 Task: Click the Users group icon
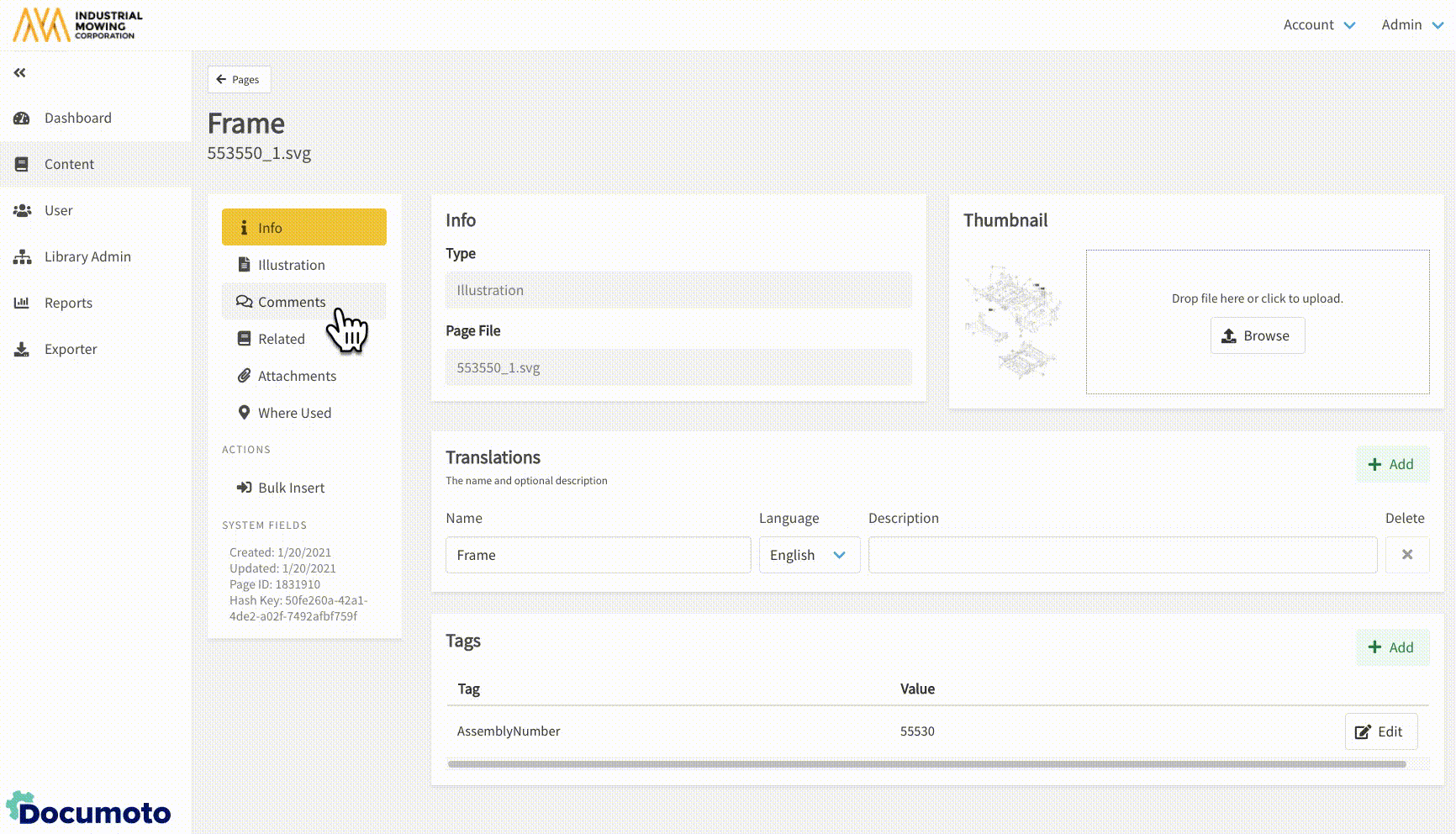tap(22, 211)
